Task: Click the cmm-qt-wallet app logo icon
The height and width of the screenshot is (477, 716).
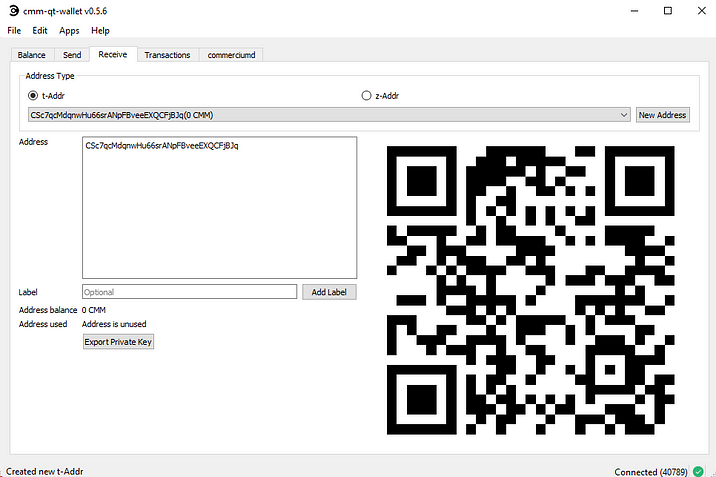Action: 14,10
